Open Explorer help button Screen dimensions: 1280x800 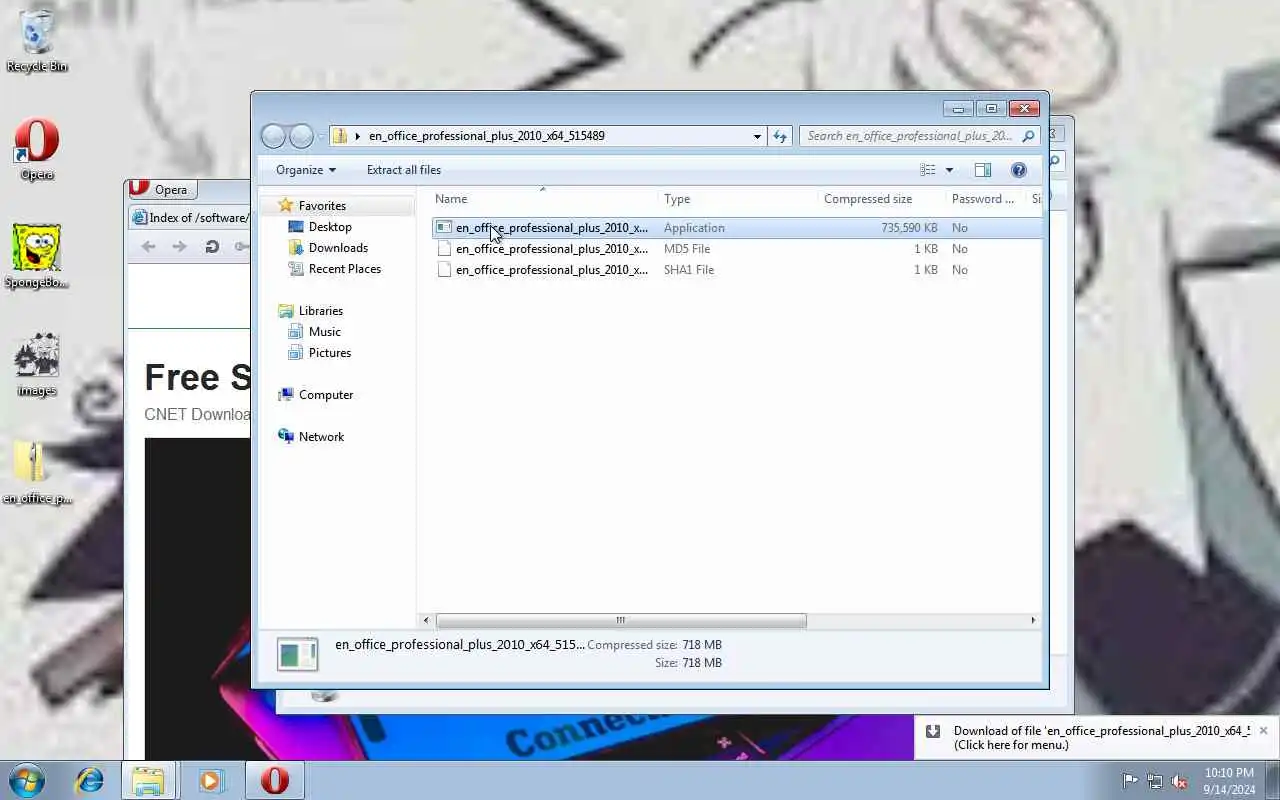click(1019, 170)
